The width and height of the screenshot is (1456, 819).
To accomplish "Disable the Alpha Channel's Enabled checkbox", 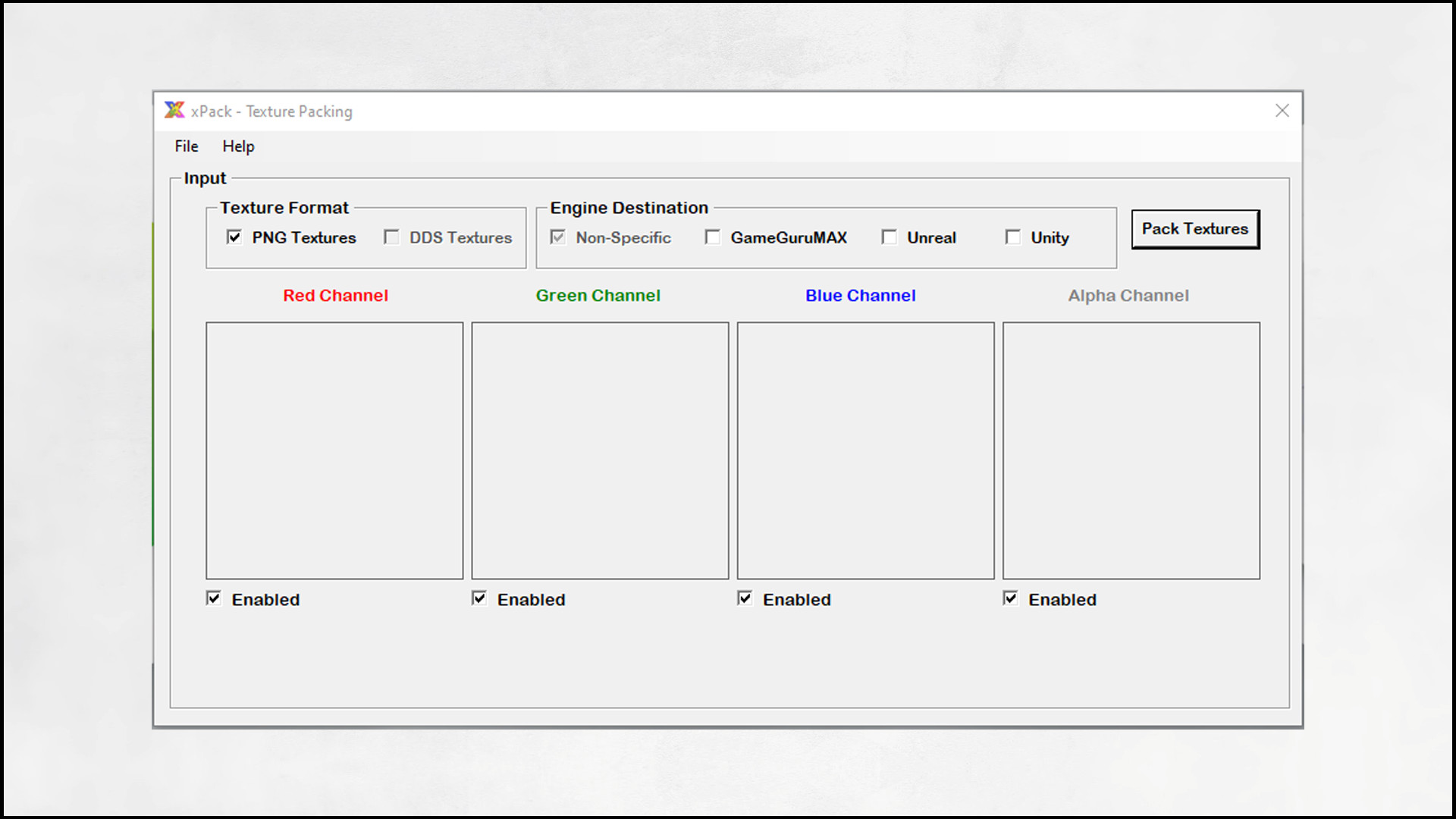I will [1009, 598].
